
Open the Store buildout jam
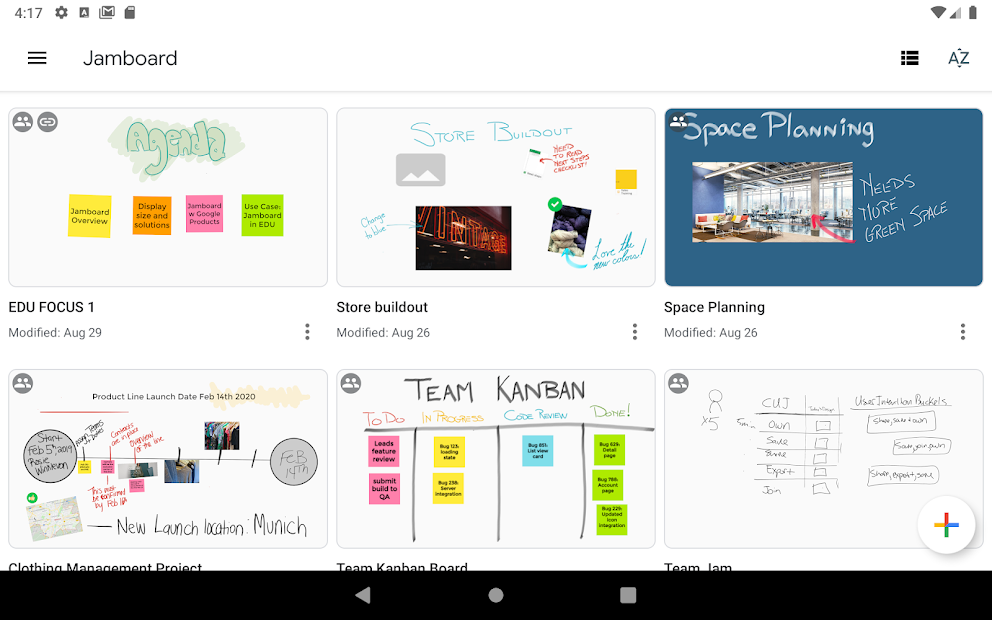click(495, 197)
